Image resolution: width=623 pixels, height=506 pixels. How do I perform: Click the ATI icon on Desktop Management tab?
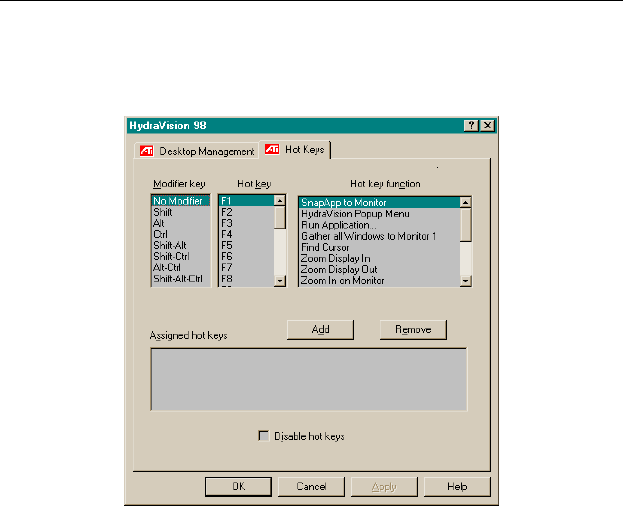click(146, 151)
